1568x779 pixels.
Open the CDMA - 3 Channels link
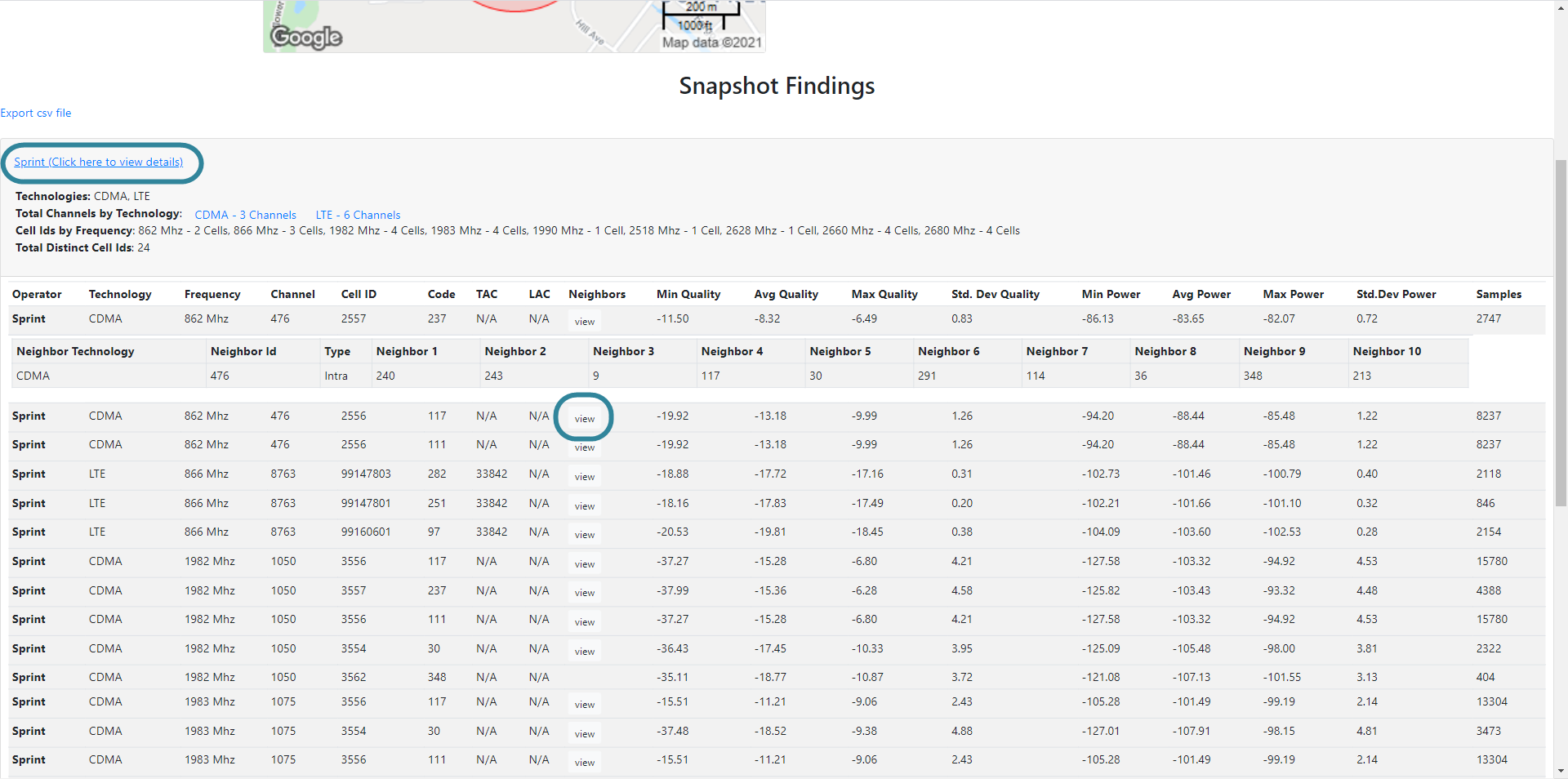click(x=245, y=216)
